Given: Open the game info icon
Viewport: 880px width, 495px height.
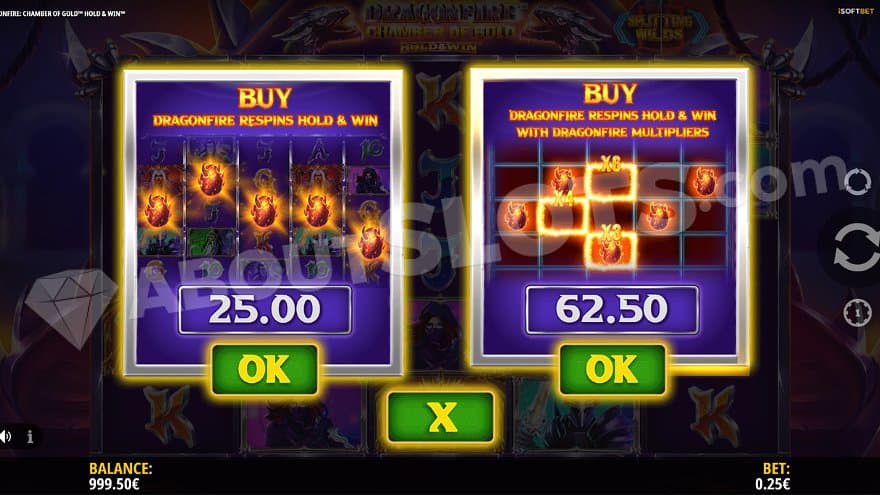Looking at the screenshot, I should coord(30,436).
